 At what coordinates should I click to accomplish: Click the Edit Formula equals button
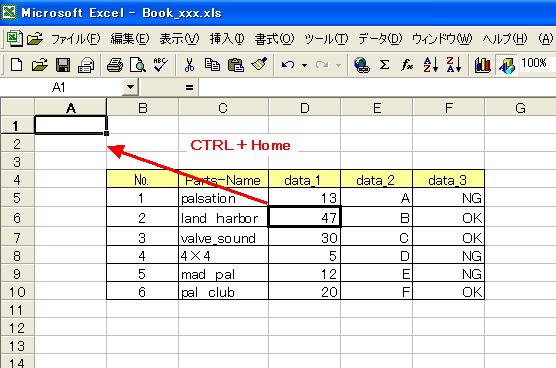point(189,87)
